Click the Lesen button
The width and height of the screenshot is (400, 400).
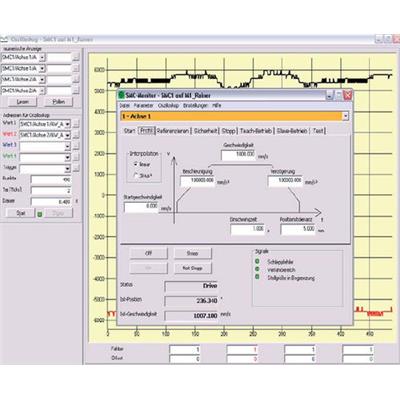22,102
